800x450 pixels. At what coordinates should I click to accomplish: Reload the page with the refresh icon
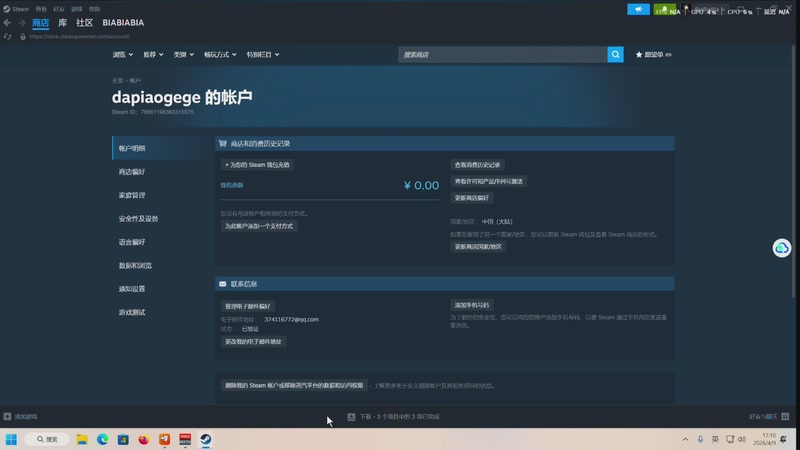click(7, 37)
